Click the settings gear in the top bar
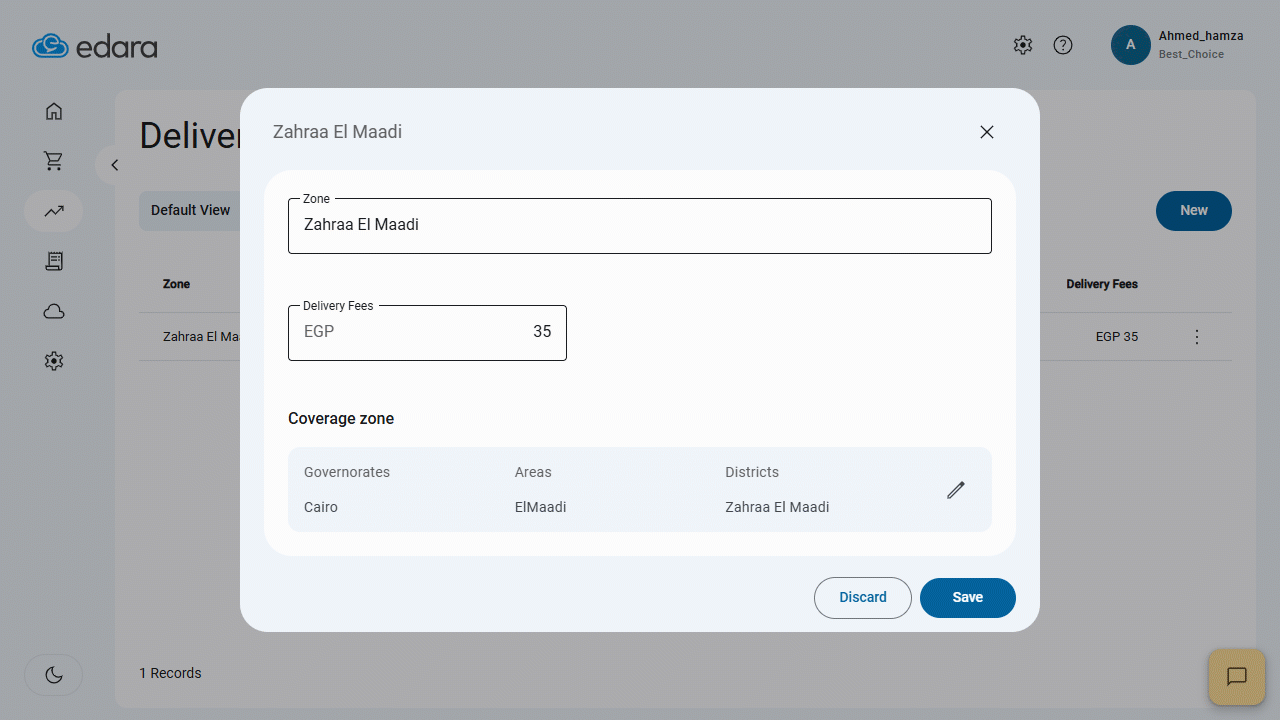This screenshot has width=1280, height=720. tap(1022, 45)
